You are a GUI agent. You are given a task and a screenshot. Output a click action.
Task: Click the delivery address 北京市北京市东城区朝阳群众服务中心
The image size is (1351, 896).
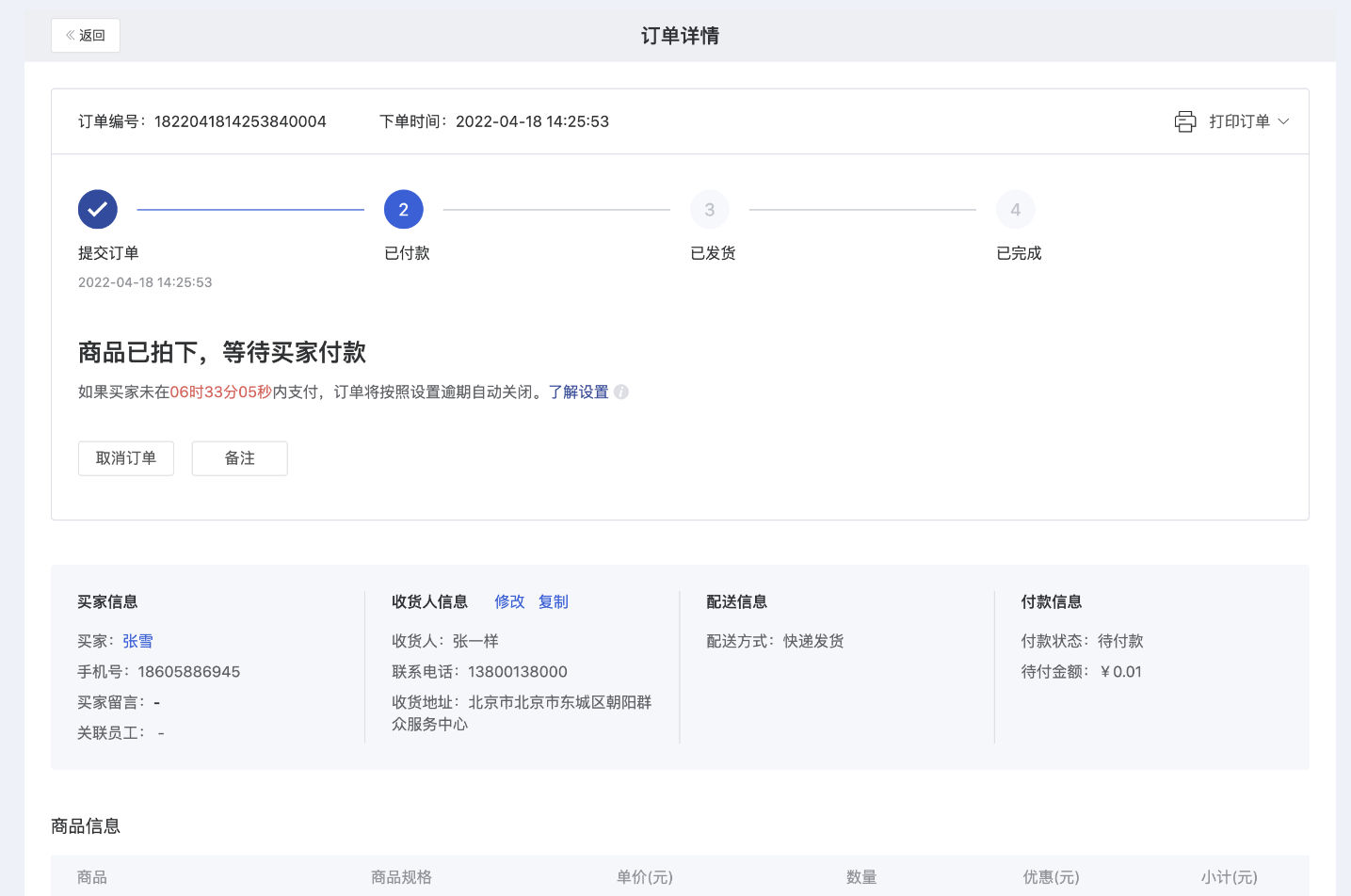[522, 713]
